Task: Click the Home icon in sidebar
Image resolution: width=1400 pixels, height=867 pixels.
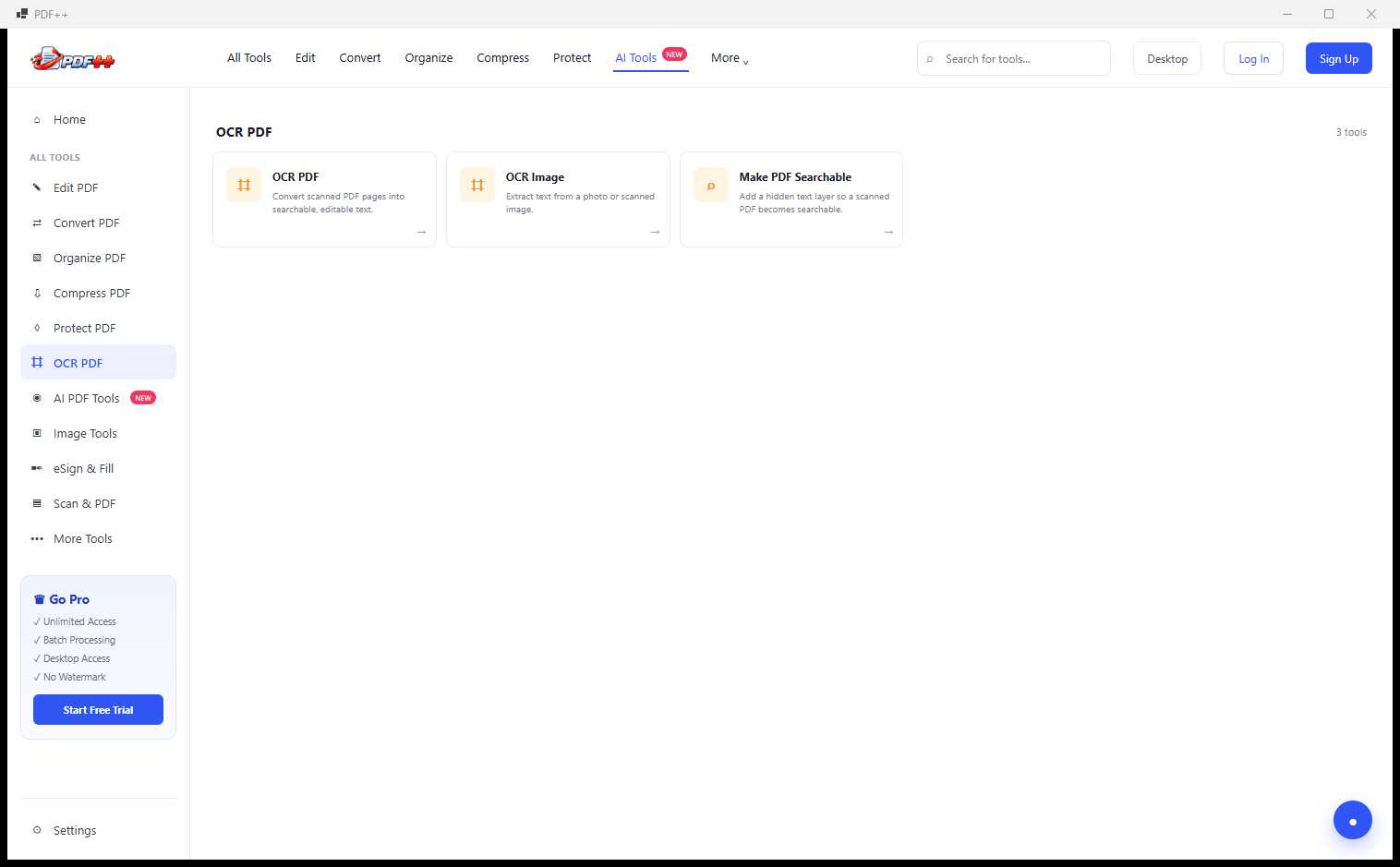Action: point(37,120)
